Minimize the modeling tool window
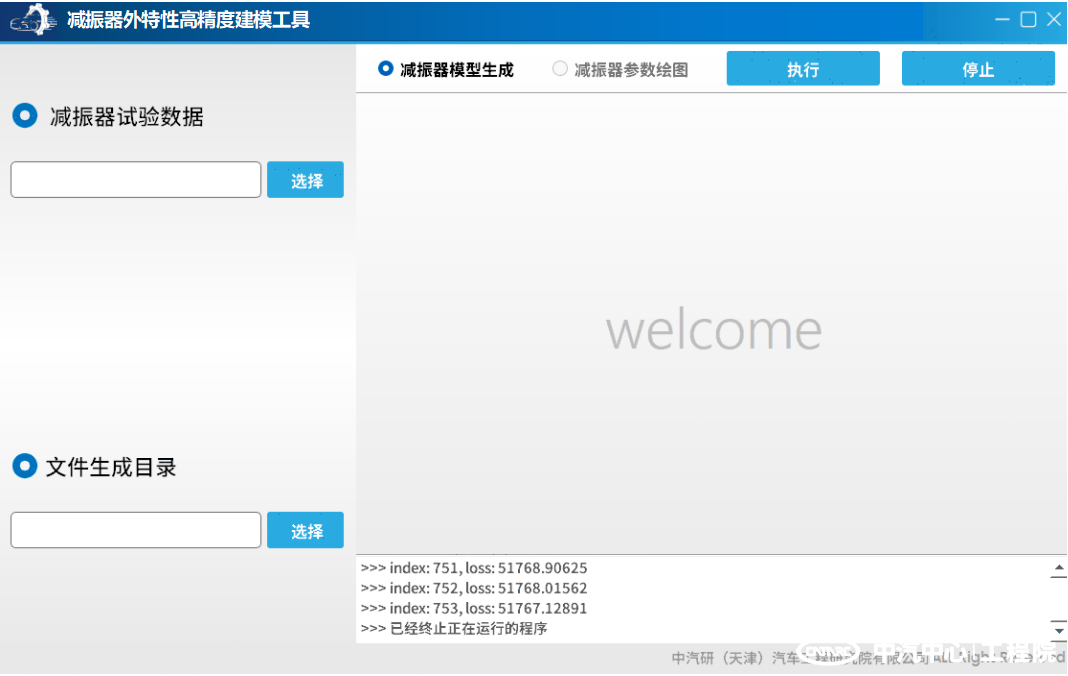The width and height of the screenshot is (1068, 676). (x=1003, y=20)
